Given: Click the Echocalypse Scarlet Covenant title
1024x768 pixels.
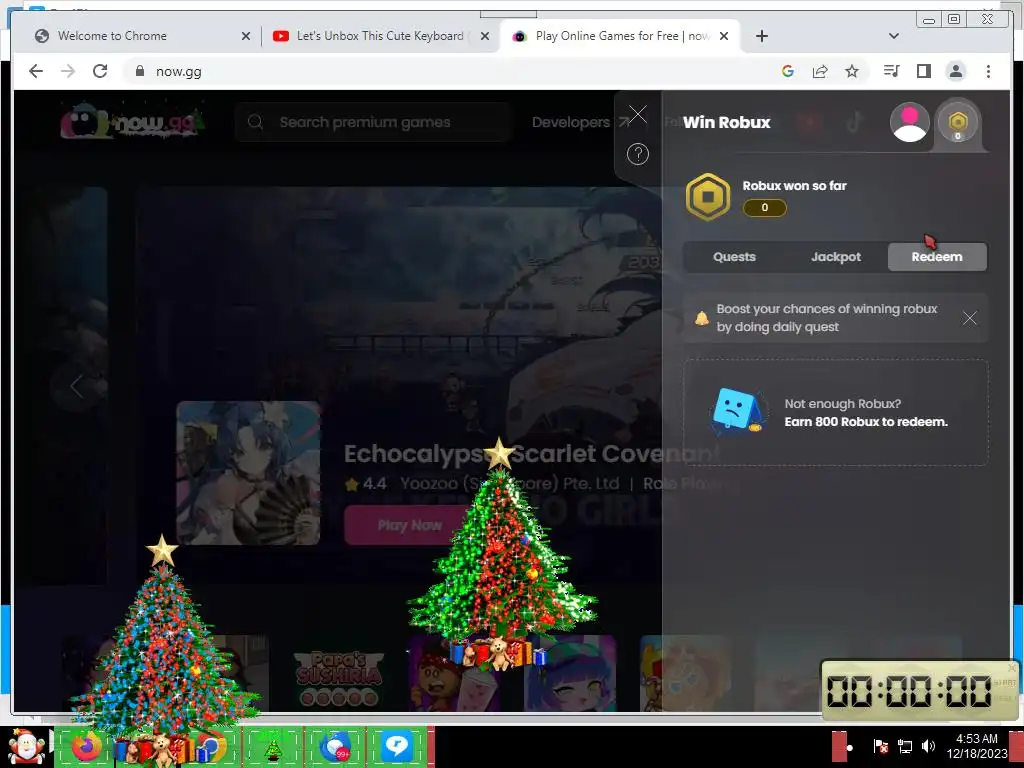Looking at the screenshot, I should pyautogui.click(x=530, y=454).
